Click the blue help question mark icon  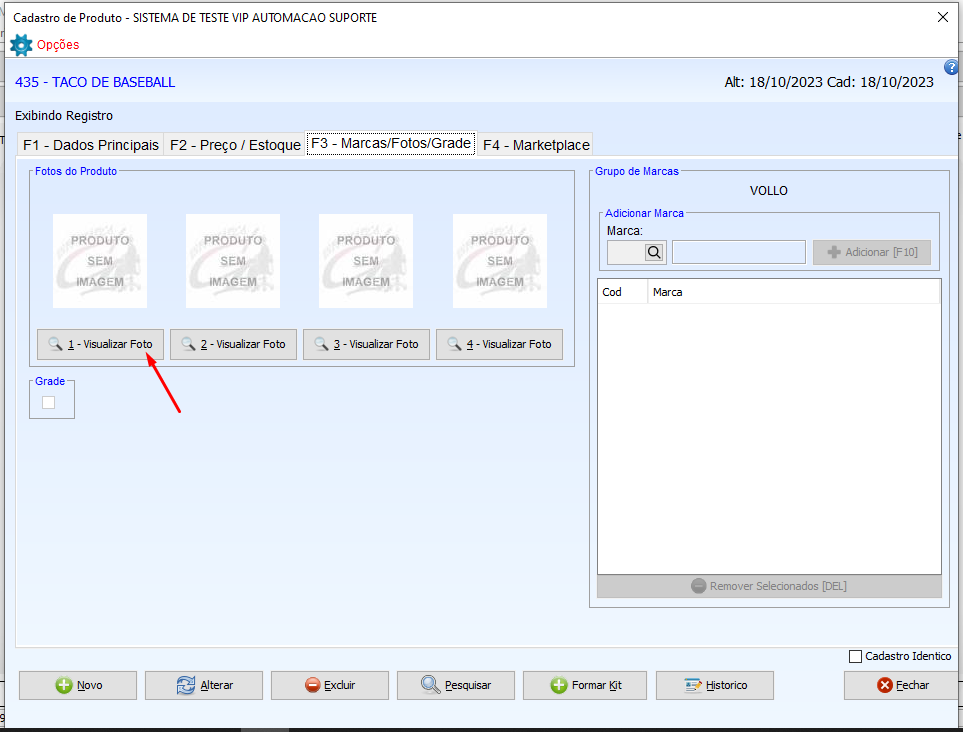[x=951, y=67]
